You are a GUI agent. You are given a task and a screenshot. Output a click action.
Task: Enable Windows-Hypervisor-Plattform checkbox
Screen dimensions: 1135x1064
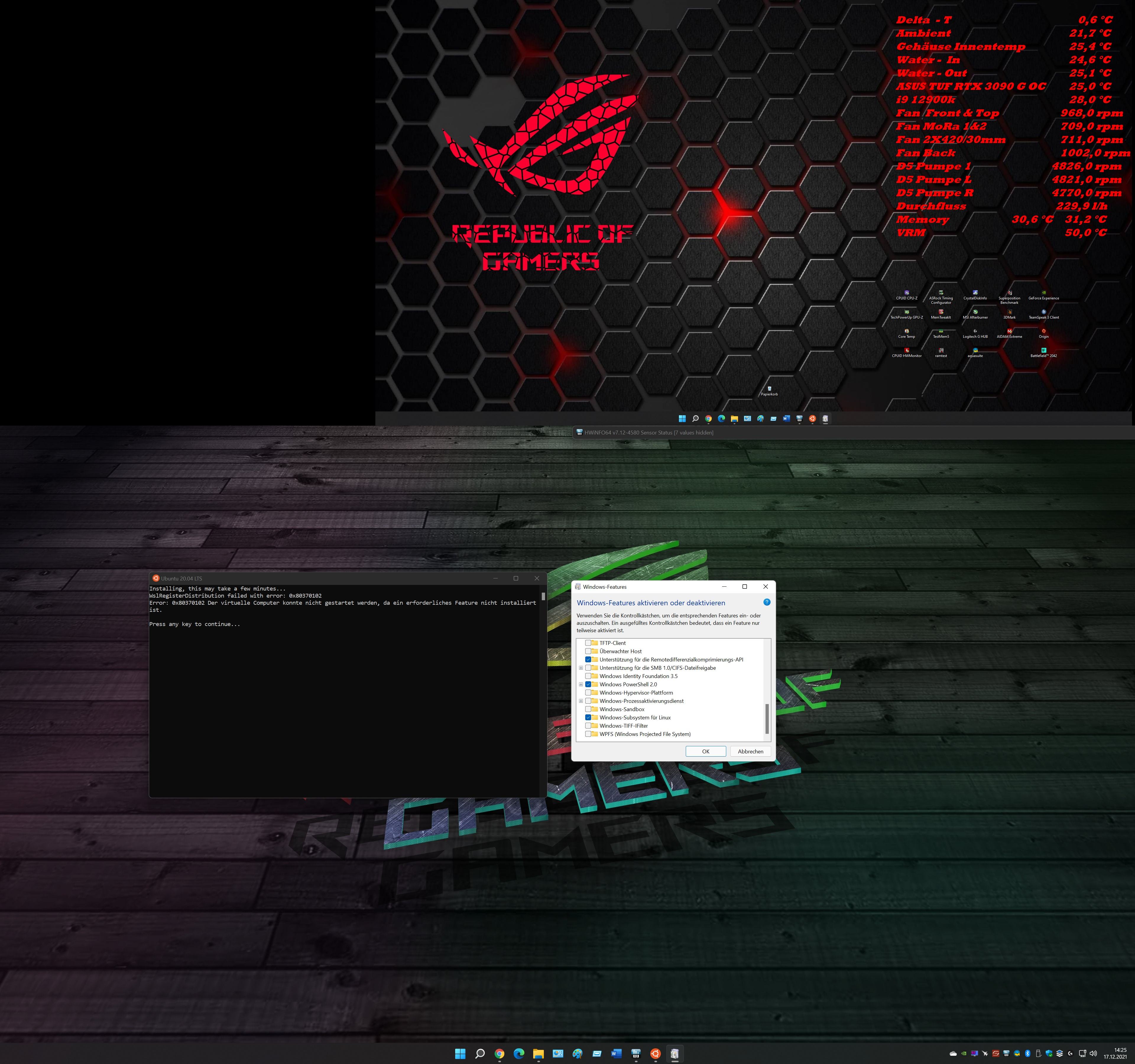coord(588,692)
